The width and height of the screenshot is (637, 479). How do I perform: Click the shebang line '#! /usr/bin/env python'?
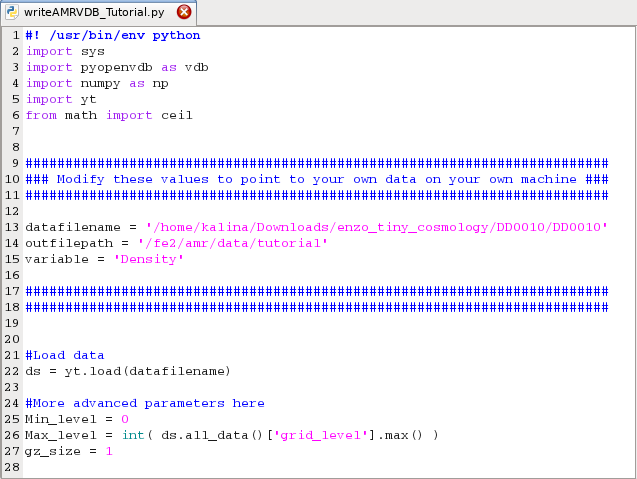coord(112,35)
